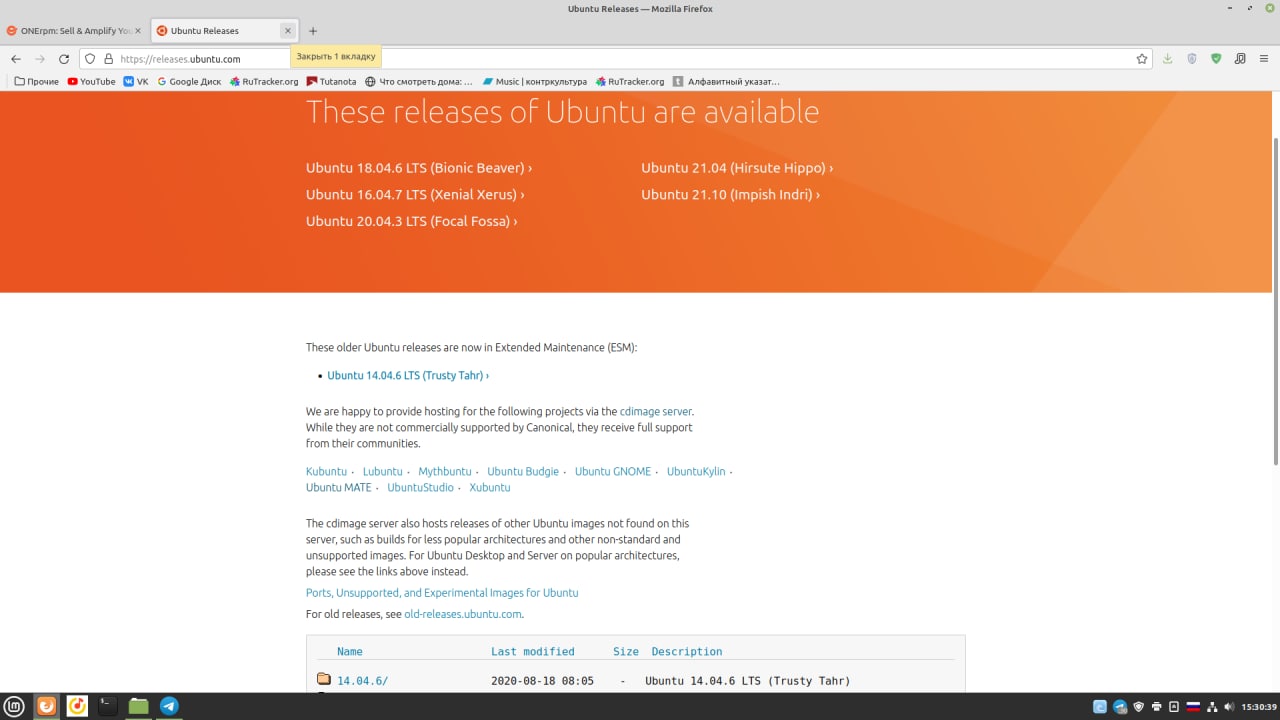Open the 14.04.6/ directory

tap(362, 681)
